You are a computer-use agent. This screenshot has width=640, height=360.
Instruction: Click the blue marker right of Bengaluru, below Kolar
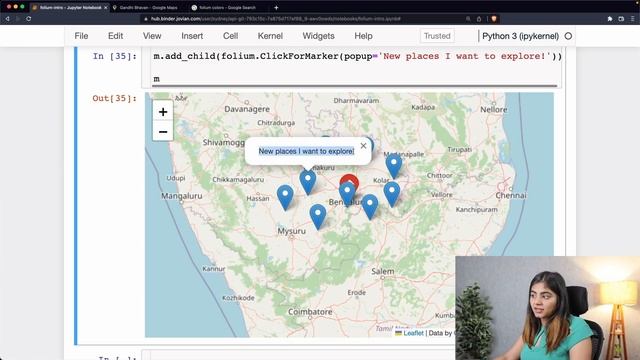coord(370,206)
